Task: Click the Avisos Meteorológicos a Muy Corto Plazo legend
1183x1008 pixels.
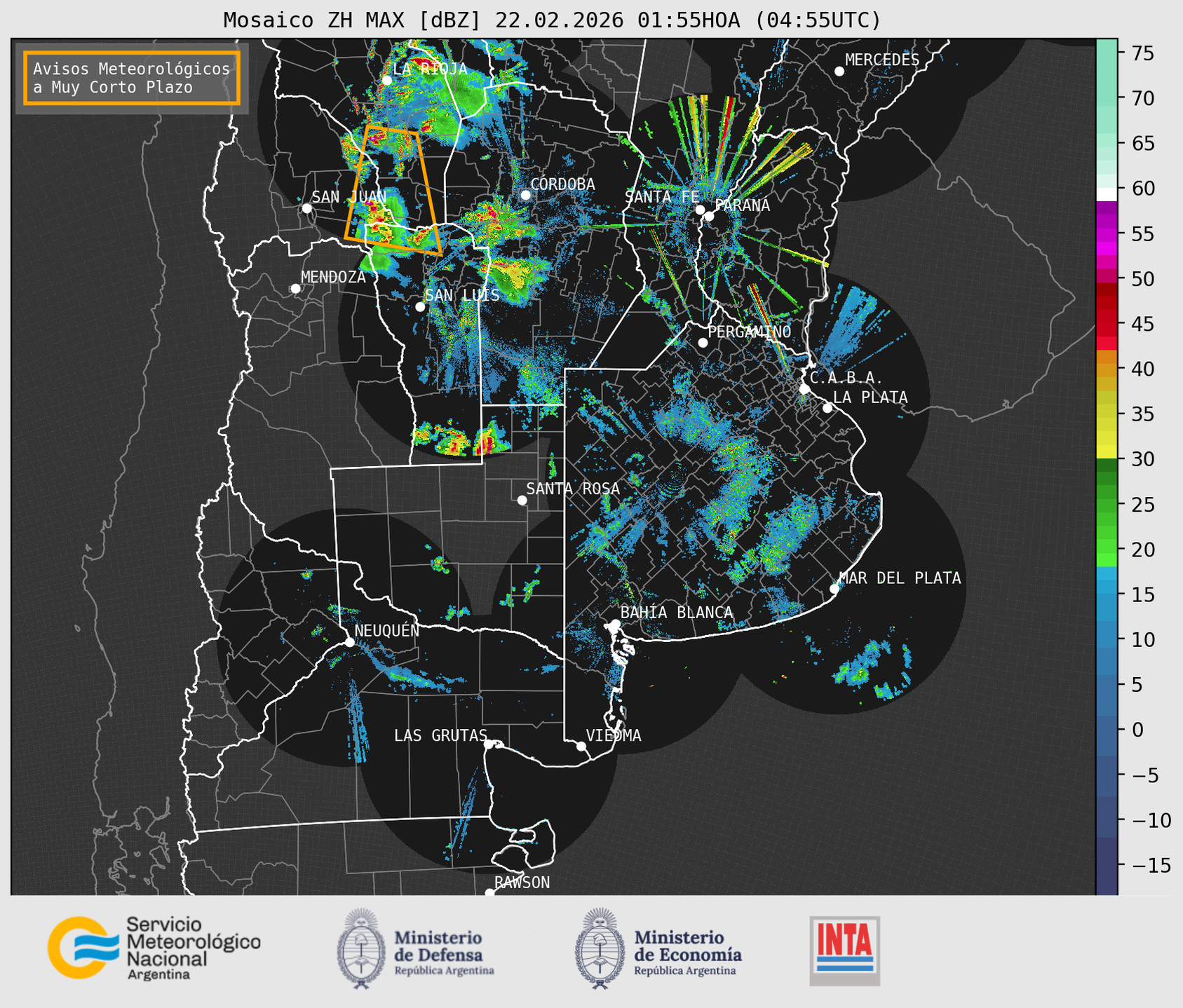Action: click(x=132, y=78)
